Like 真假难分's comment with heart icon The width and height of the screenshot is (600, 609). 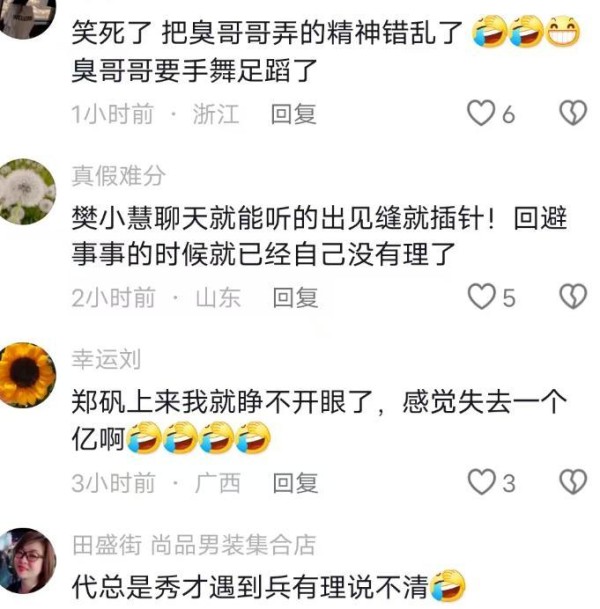[x=482, y=297]
